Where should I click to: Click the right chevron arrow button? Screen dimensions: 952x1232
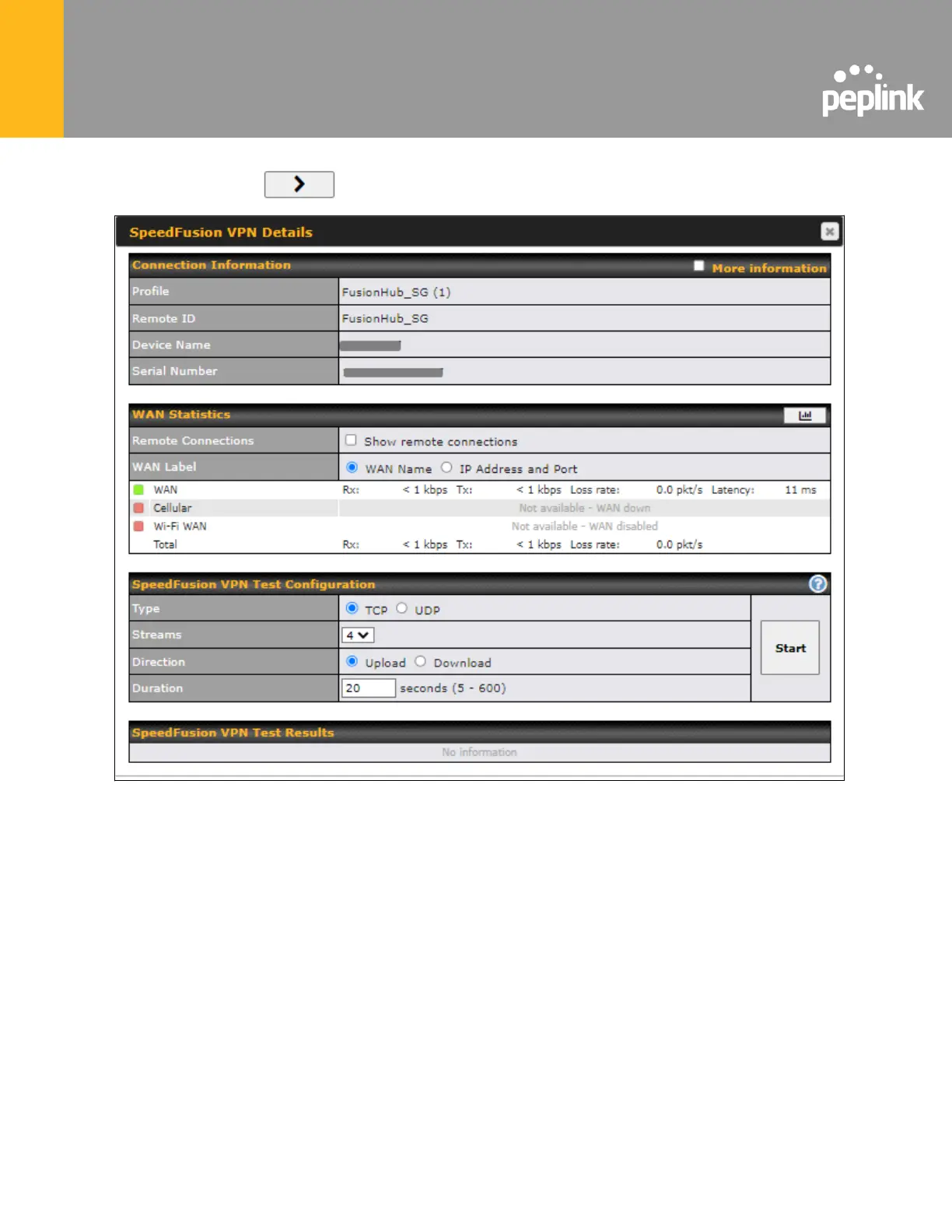point(299,184)
